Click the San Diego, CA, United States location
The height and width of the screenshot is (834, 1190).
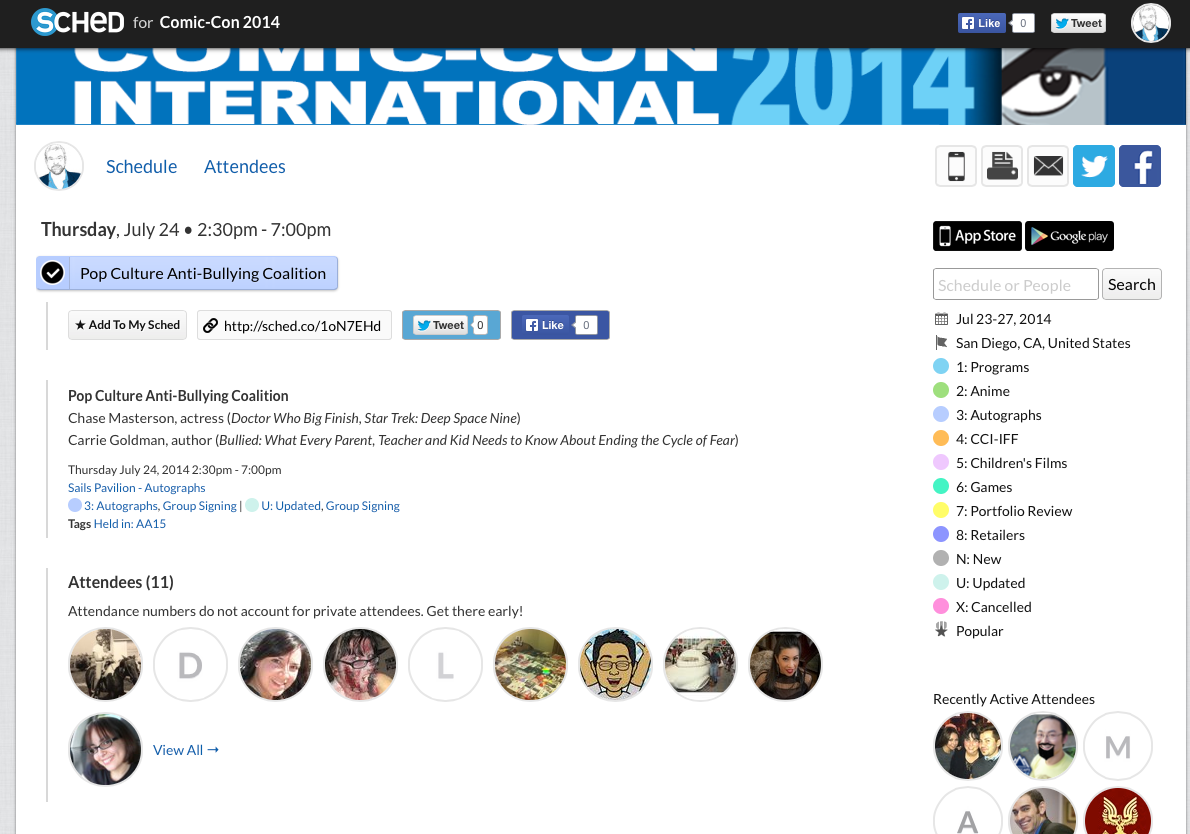click(1043, 343)
